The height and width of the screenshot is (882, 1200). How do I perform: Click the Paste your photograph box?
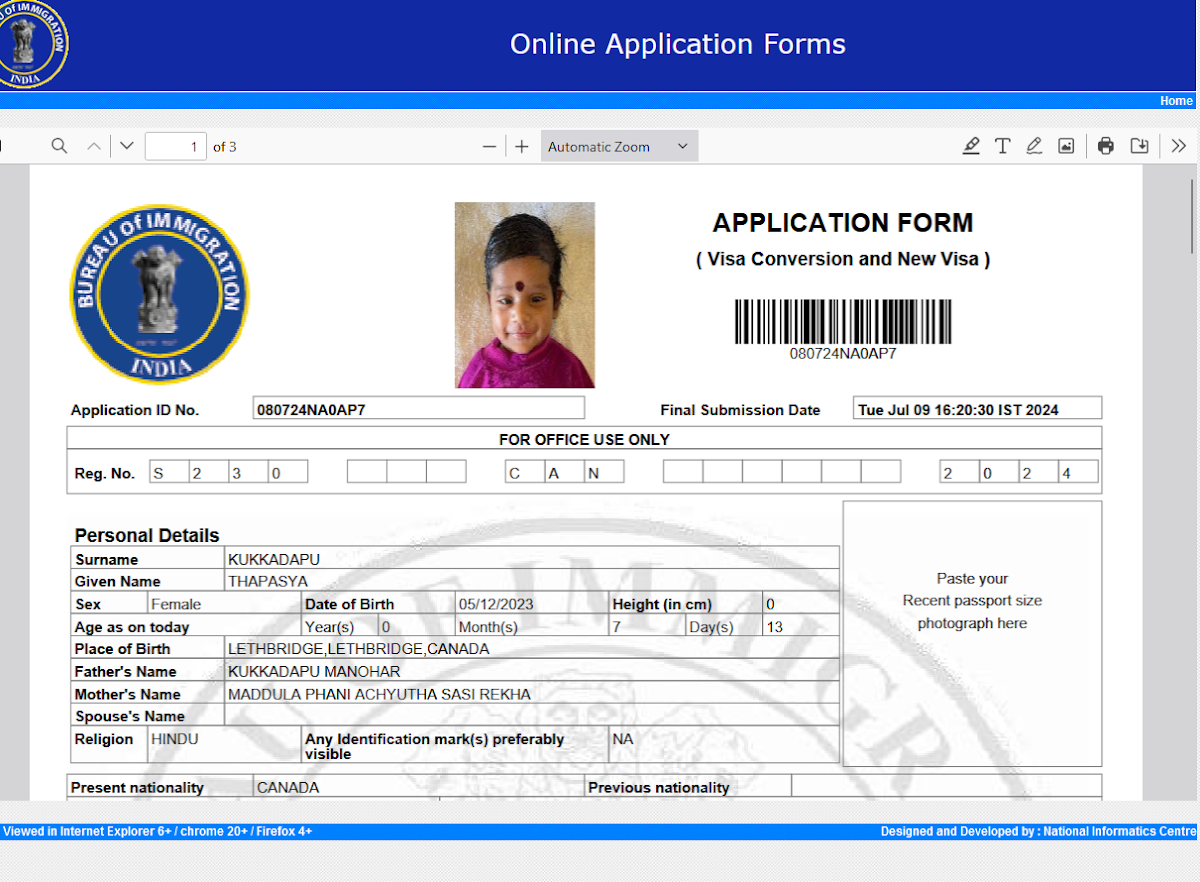point(972,634)
